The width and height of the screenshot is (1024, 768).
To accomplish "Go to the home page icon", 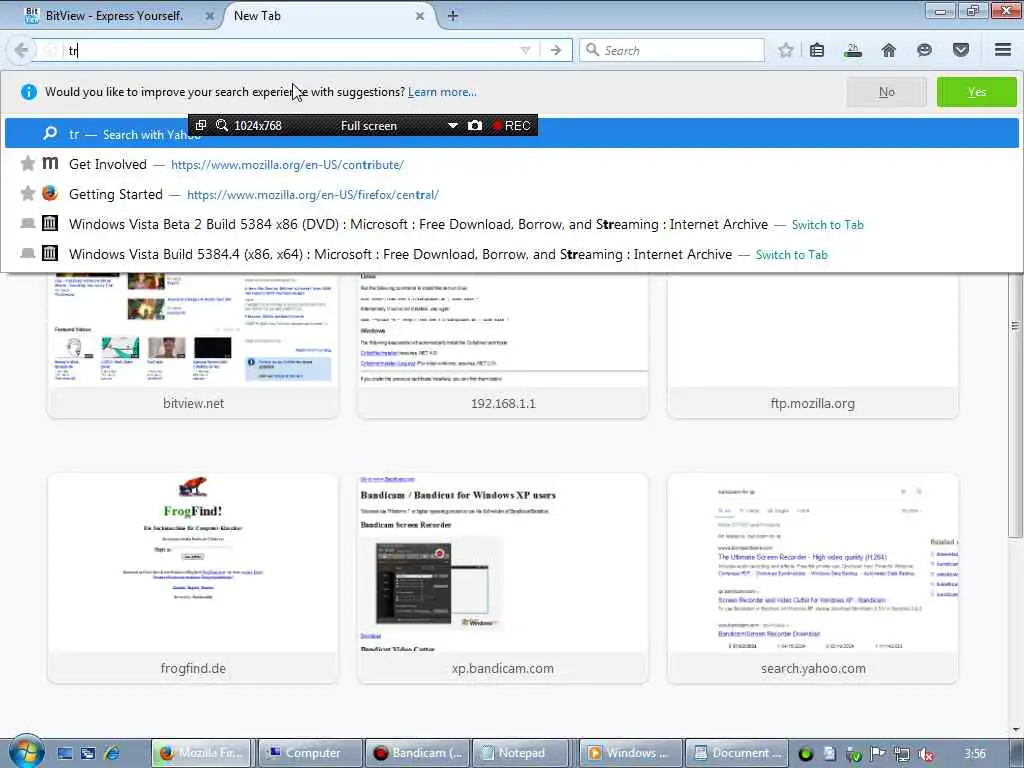I will (888, 50).
